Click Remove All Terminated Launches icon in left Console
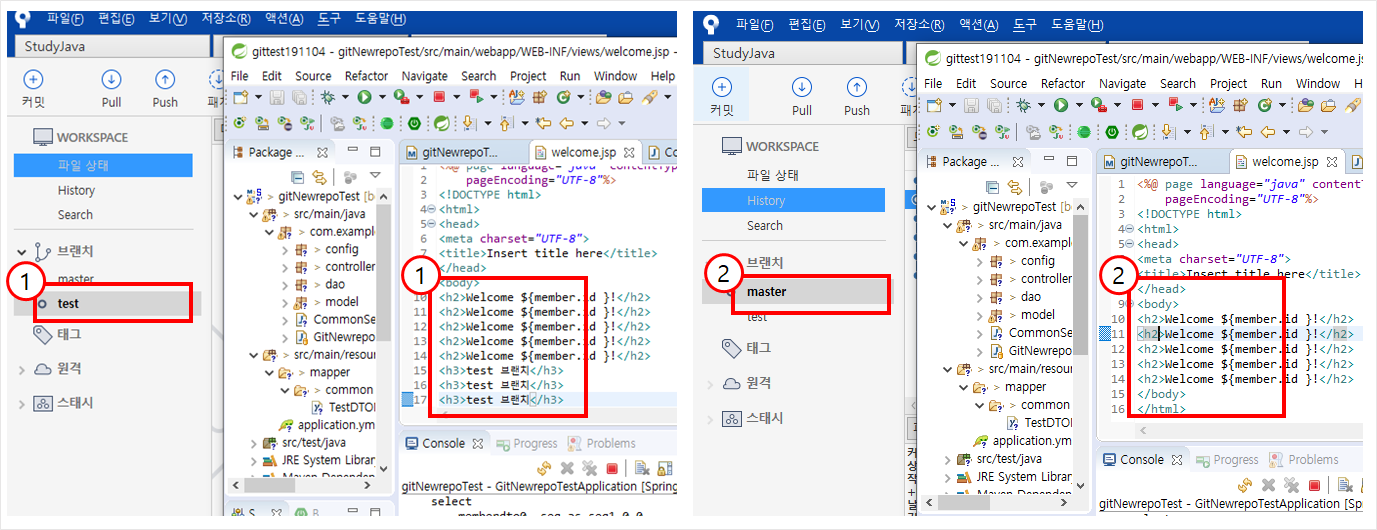The height and width of the screenshot is (530, 1377). pos(588,467)
